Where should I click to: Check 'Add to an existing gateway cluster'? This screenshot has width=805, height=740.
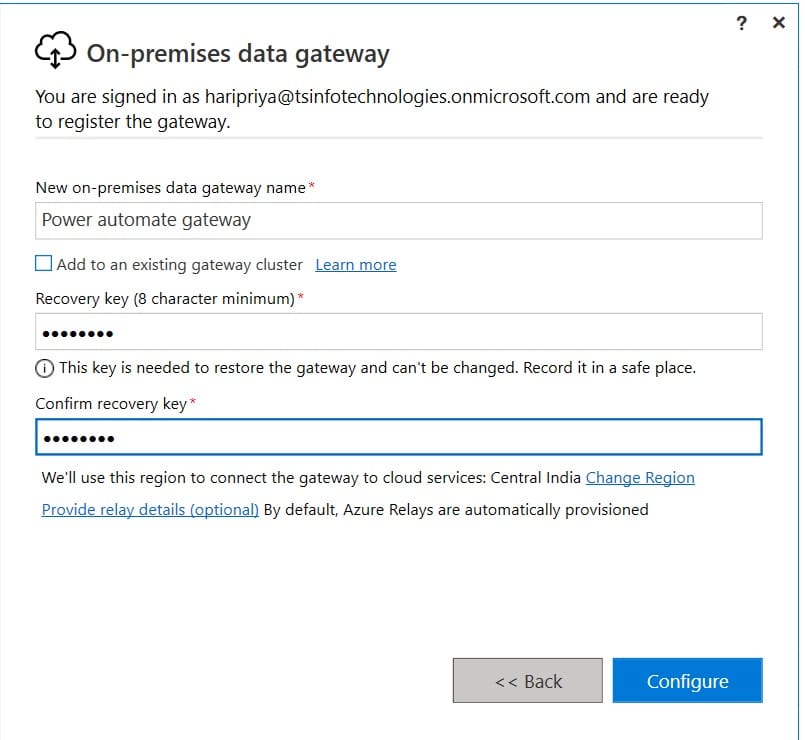pos(44,263)
